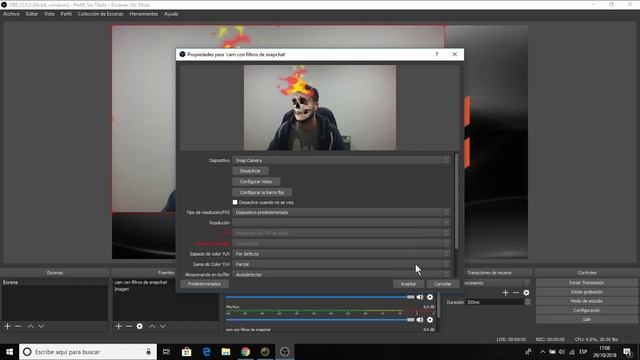
Task: Open the Dispositivo dropdown showing Snap Camera
Action: click(341, 160)
